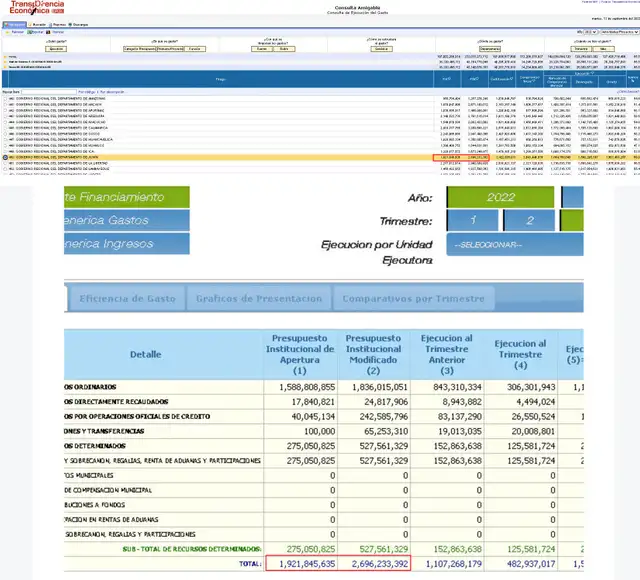The width and height of the screenshot is (640, 580).
Task: Click the Certificación column header
Action: tap(502, 79)
